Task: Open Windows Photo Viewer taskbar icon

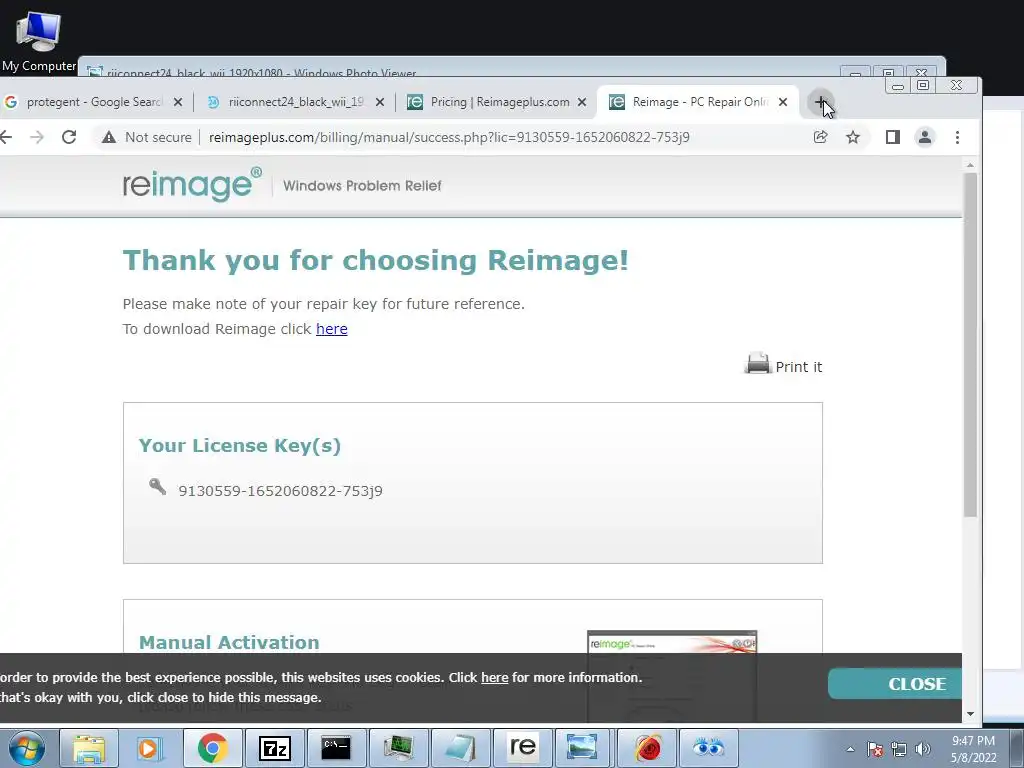Action: pyautogui.click(x=581, y=748)
